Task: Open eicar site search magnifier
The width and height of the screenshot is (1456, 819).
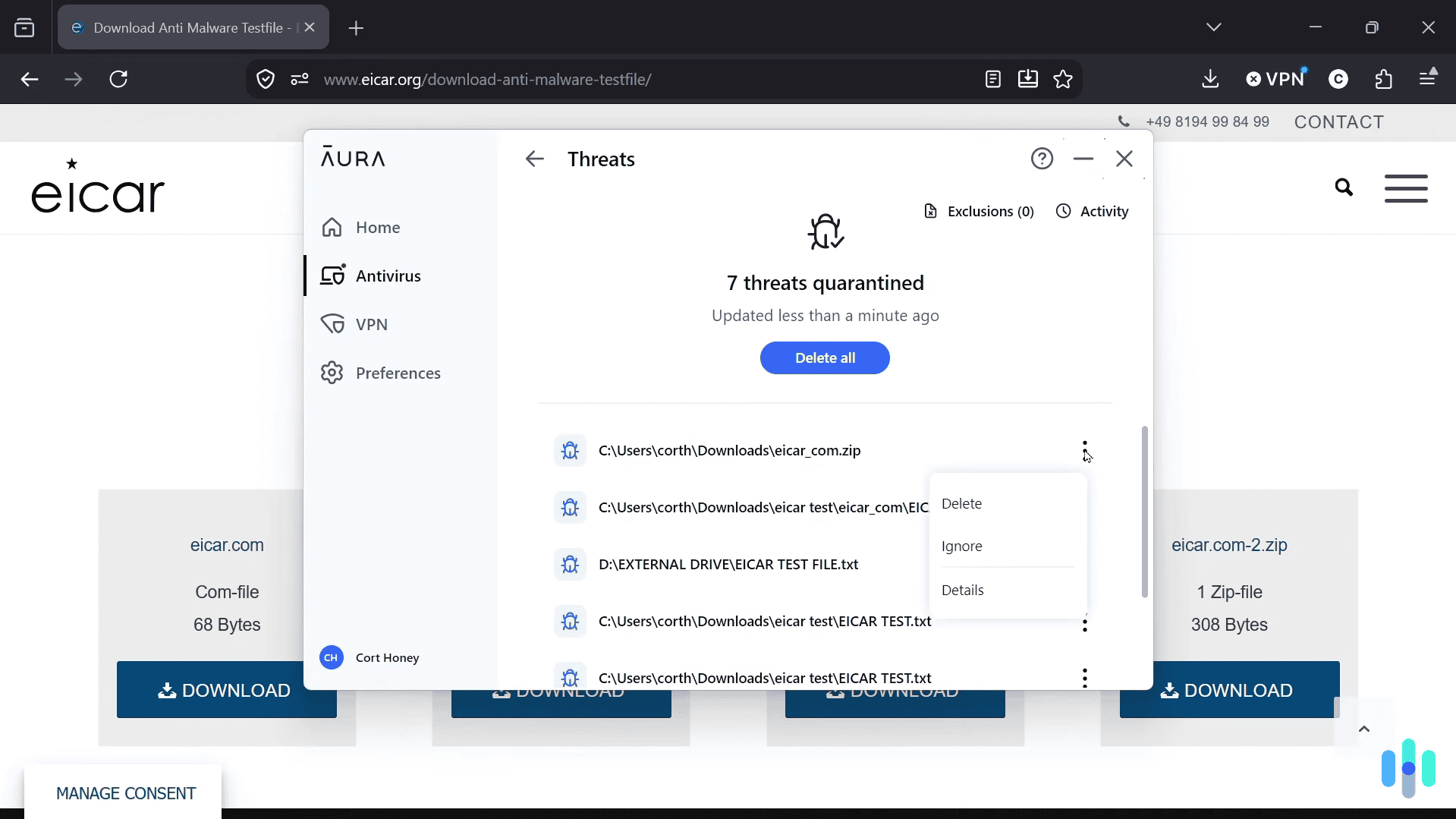Action: pos(1344,187)
